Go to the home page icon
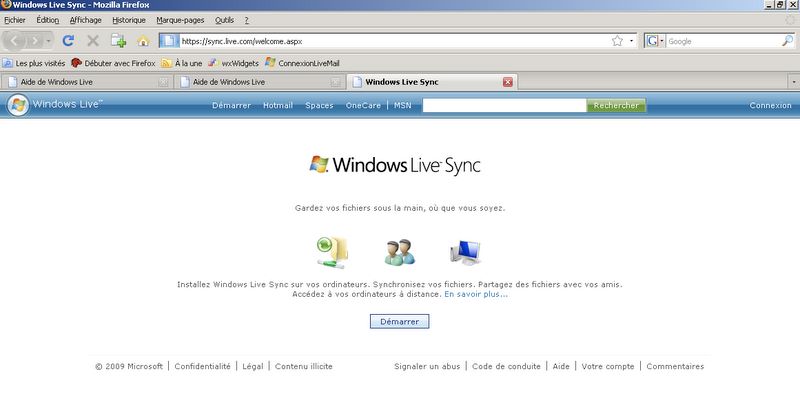Screen dimensions: 800x407 coord(143,41)
